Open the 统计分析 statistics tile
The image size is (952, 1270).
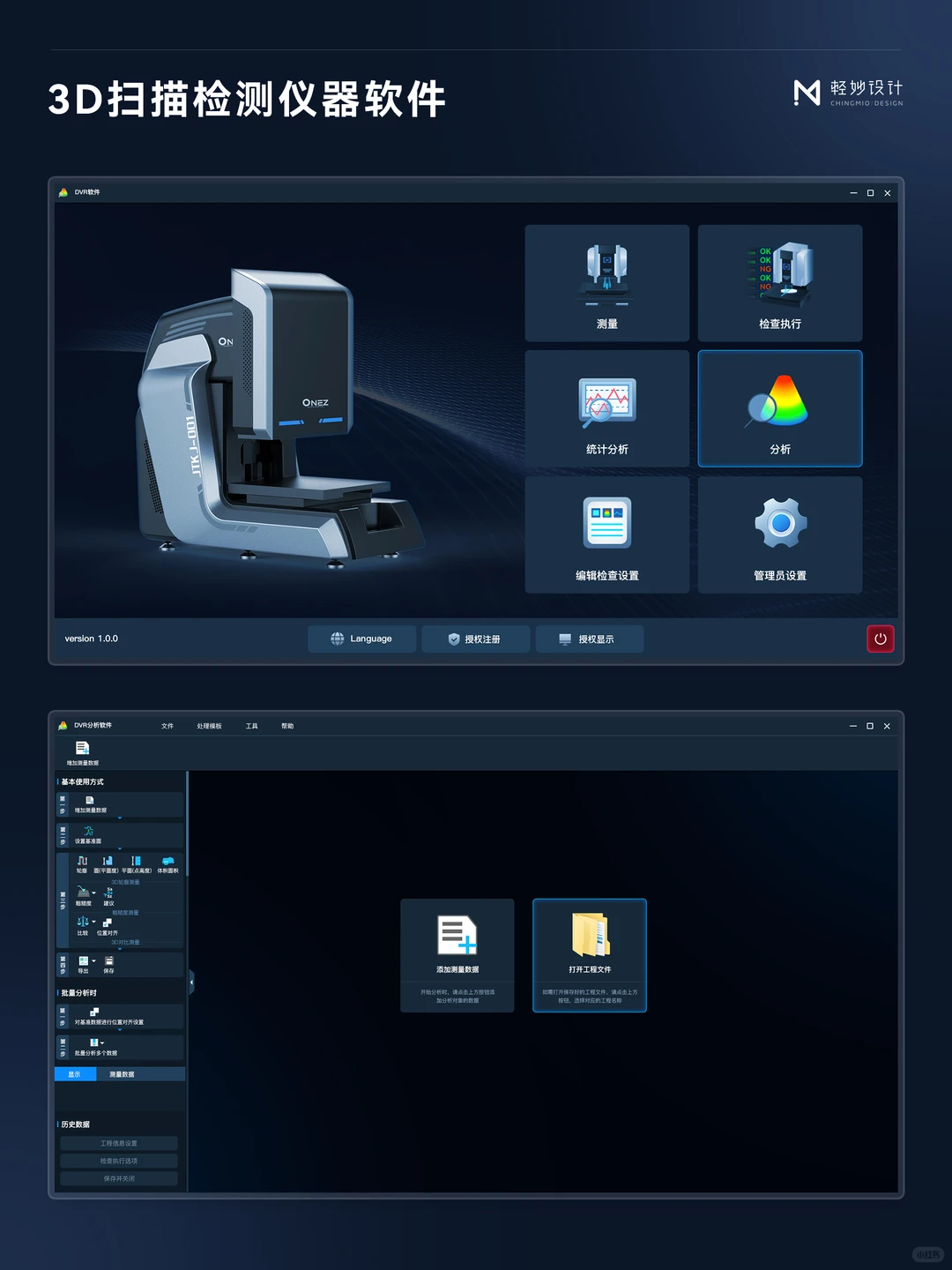pyautogui.click(x=606, y=408)
